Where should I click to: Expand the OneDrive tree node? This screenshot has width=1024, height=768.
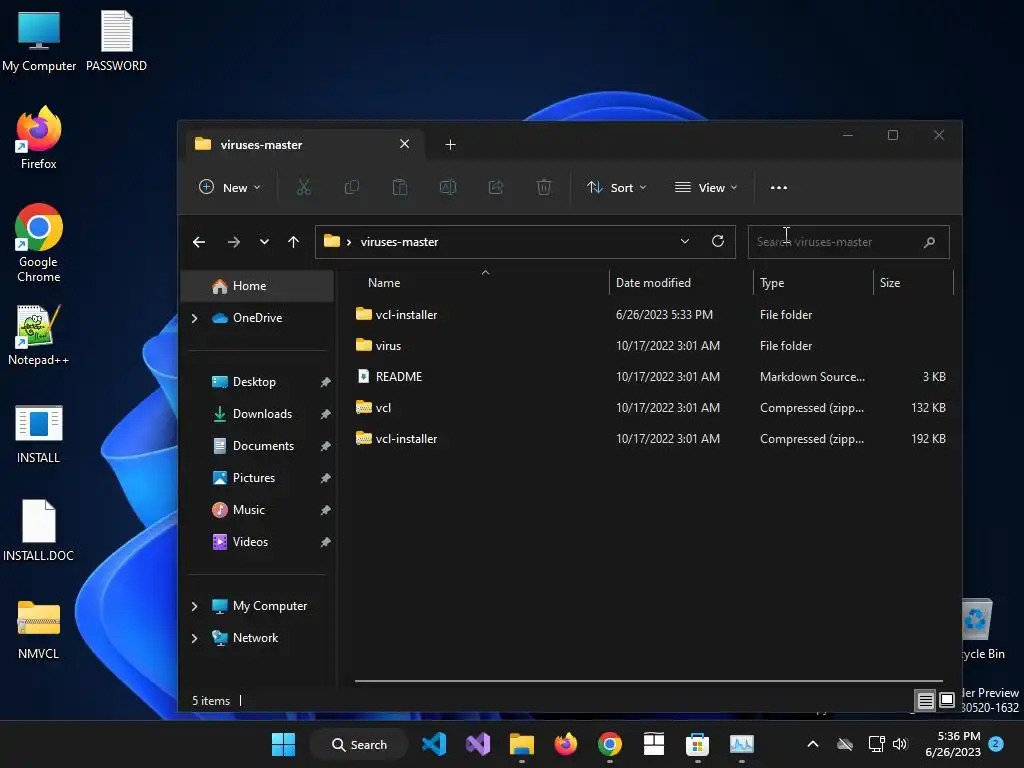(x=195, y=318)
